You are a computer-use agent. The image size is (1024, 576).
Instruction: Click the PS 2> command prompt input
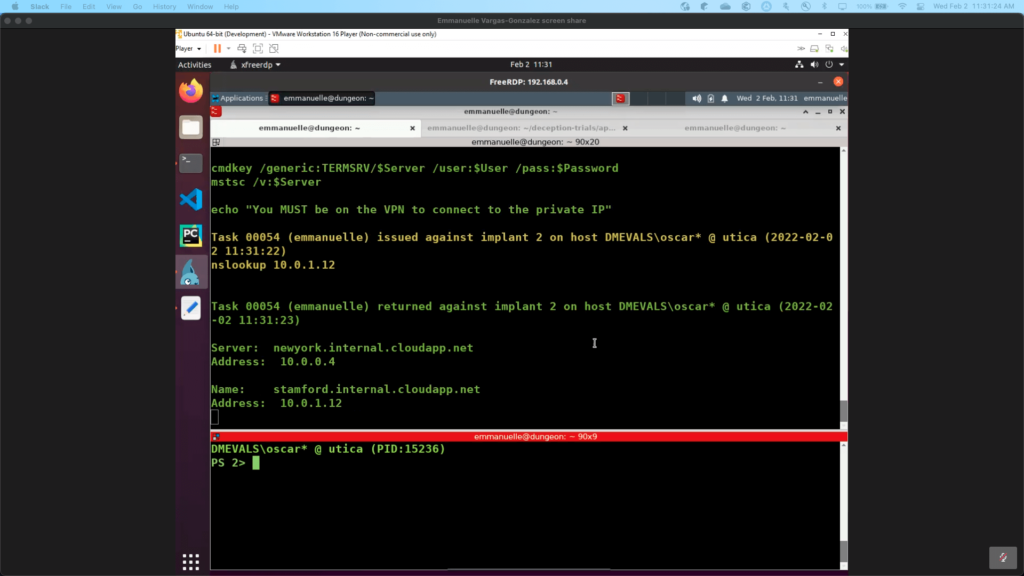pyautogui.click(x=400, y=463)
